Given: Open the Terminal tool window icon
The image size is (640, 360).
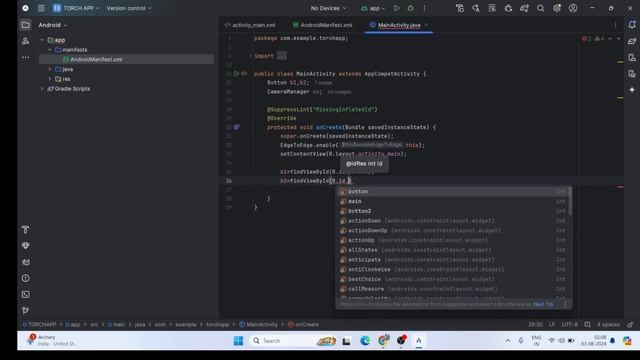Looking at the screenshot, I should click(25, 294).
